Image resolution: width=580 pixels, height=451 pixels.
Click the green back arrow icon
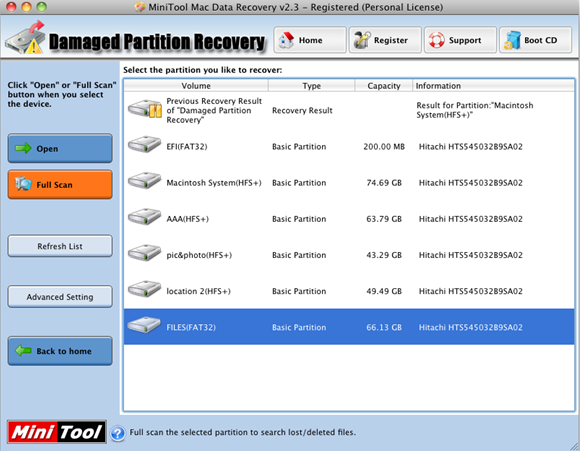click(23, 350)
